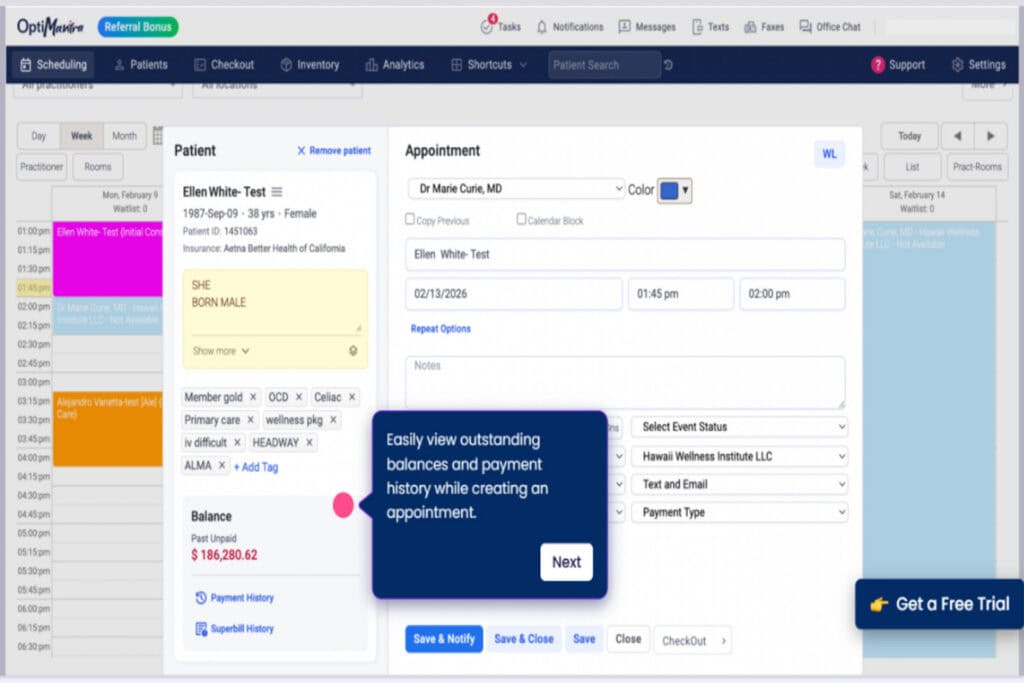This screenshot has height=683, width=1024.
Task: Click the lightbulb icon in patient note
Action: [352, 351]
